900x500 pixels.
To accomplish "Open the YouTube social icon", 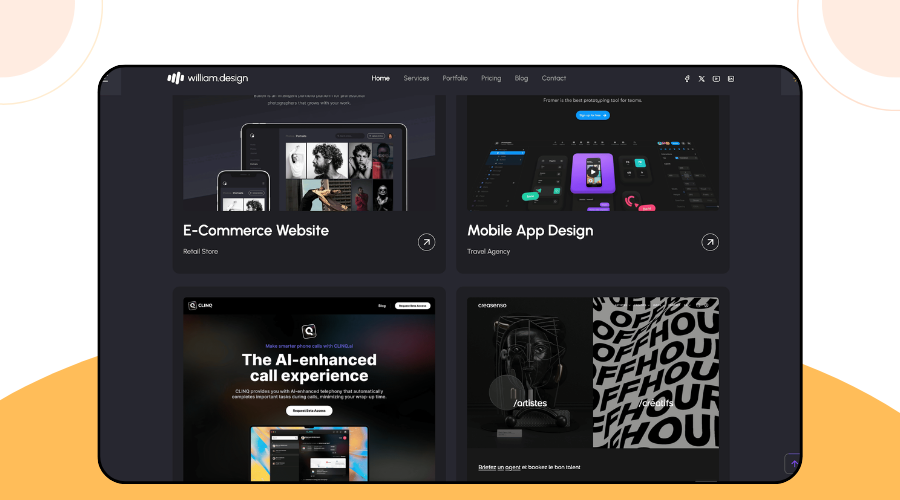I will pos(716,79).
